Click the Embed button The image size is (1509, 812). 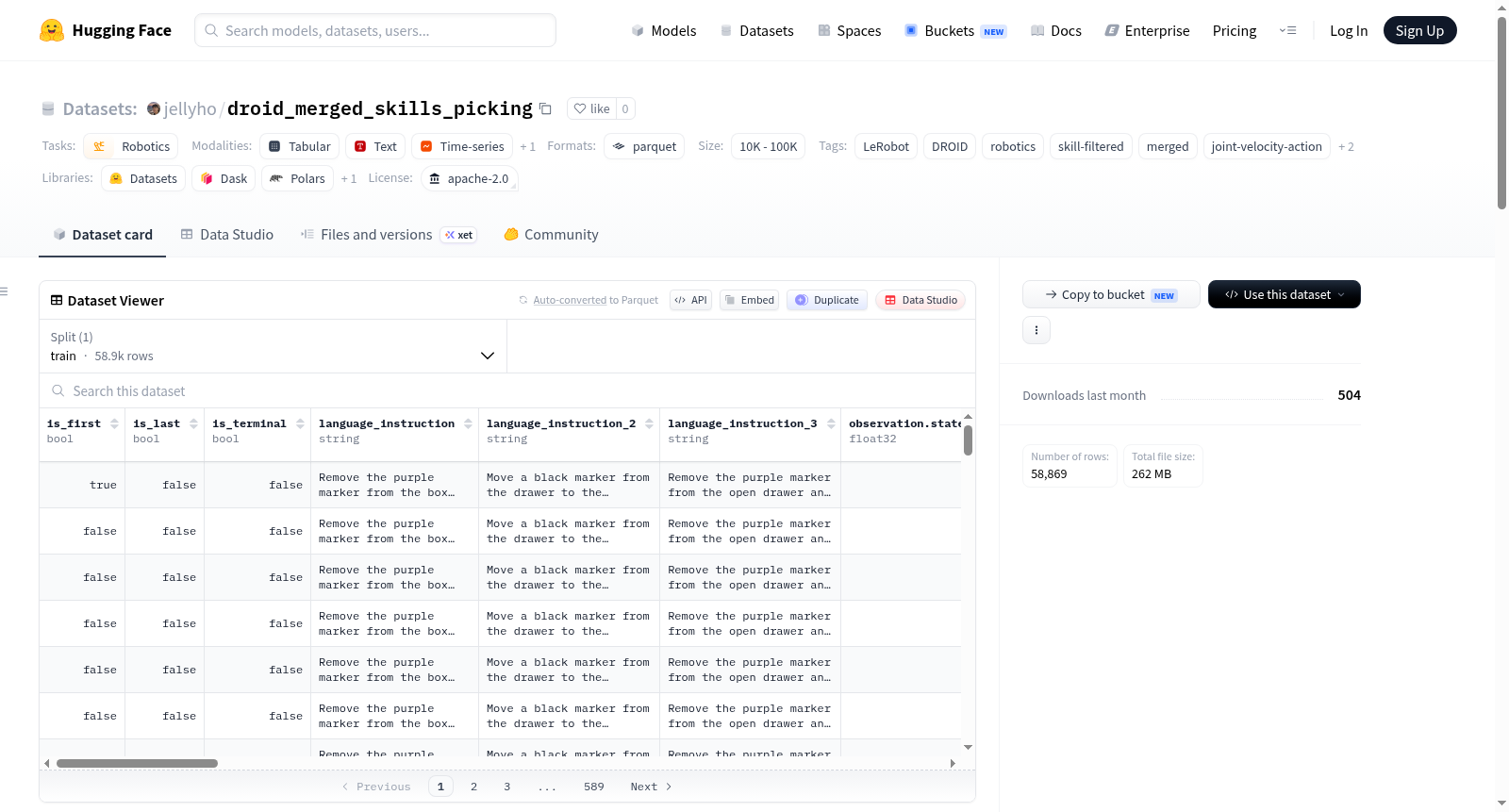point(749,300)
